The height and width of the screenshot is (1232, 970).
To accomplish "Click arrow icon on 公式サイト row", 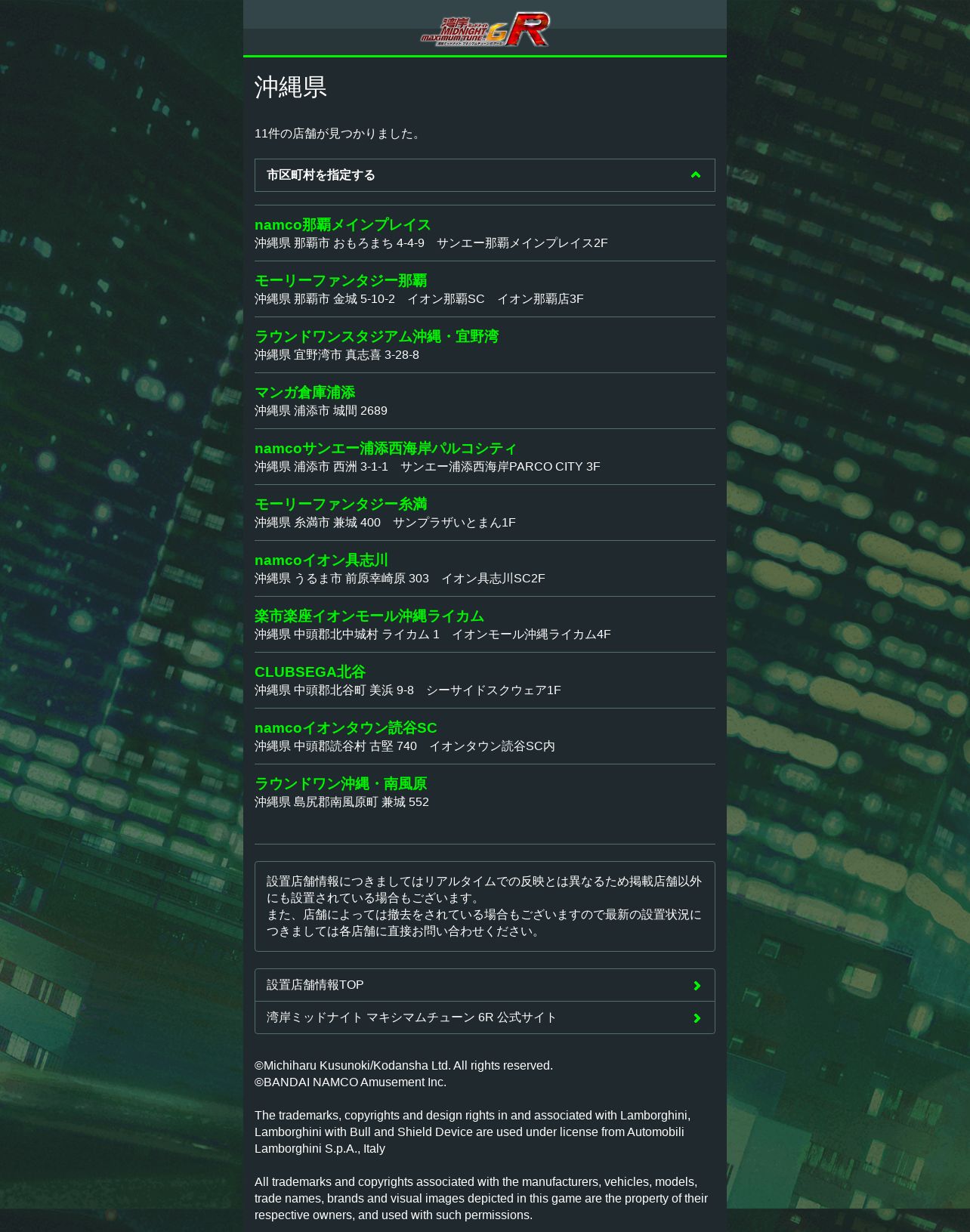I will (697, 1018).
